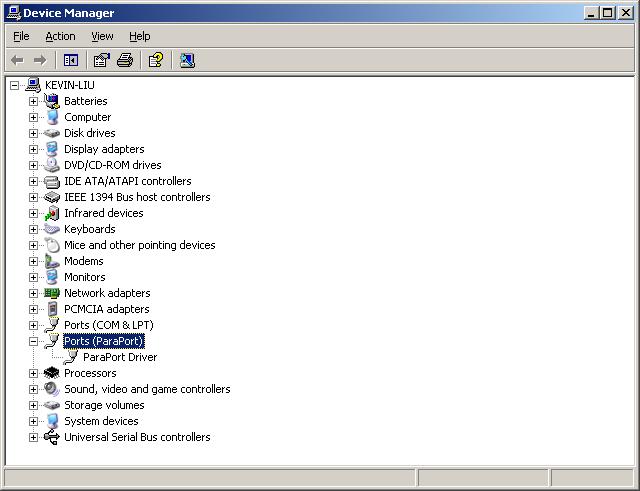This screenshot has width=640, height=491.
Task: Select the Computer tree item label
Action: pyautogui.click(x=87, y=117)
